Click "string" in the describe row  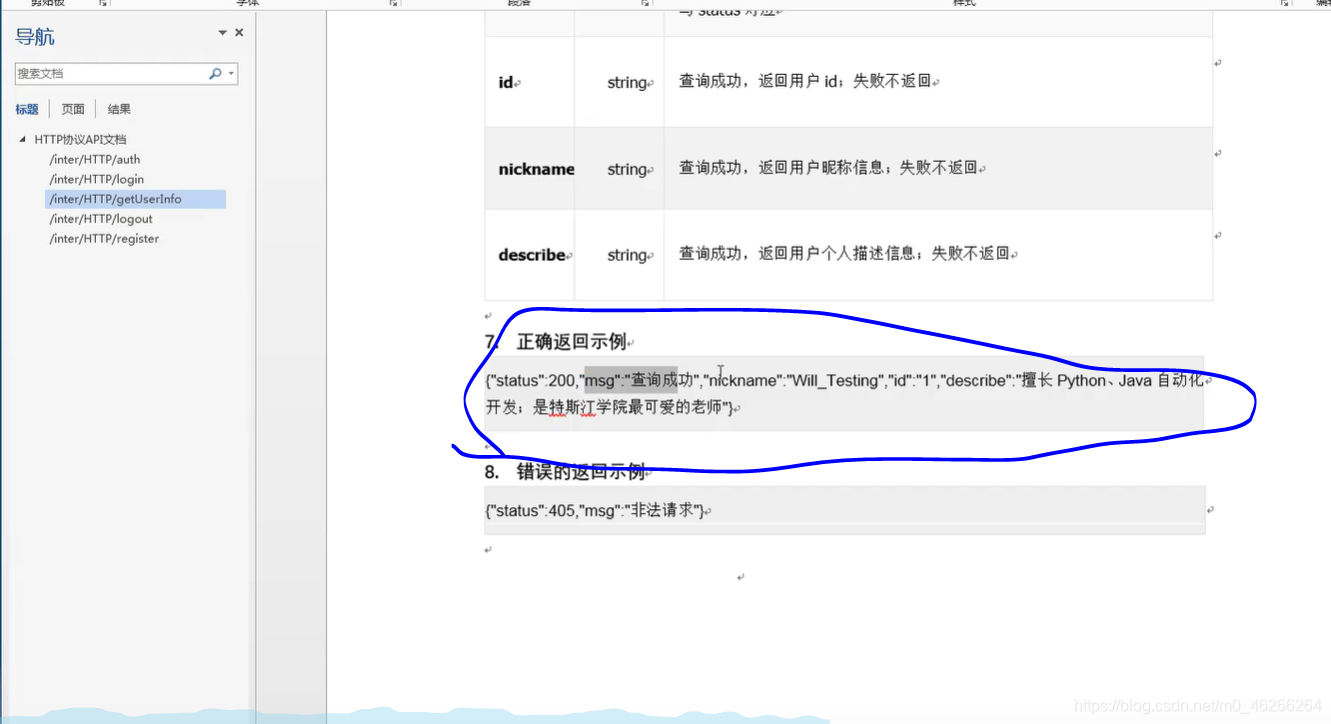pyautogui.click(x=628, y=255)
